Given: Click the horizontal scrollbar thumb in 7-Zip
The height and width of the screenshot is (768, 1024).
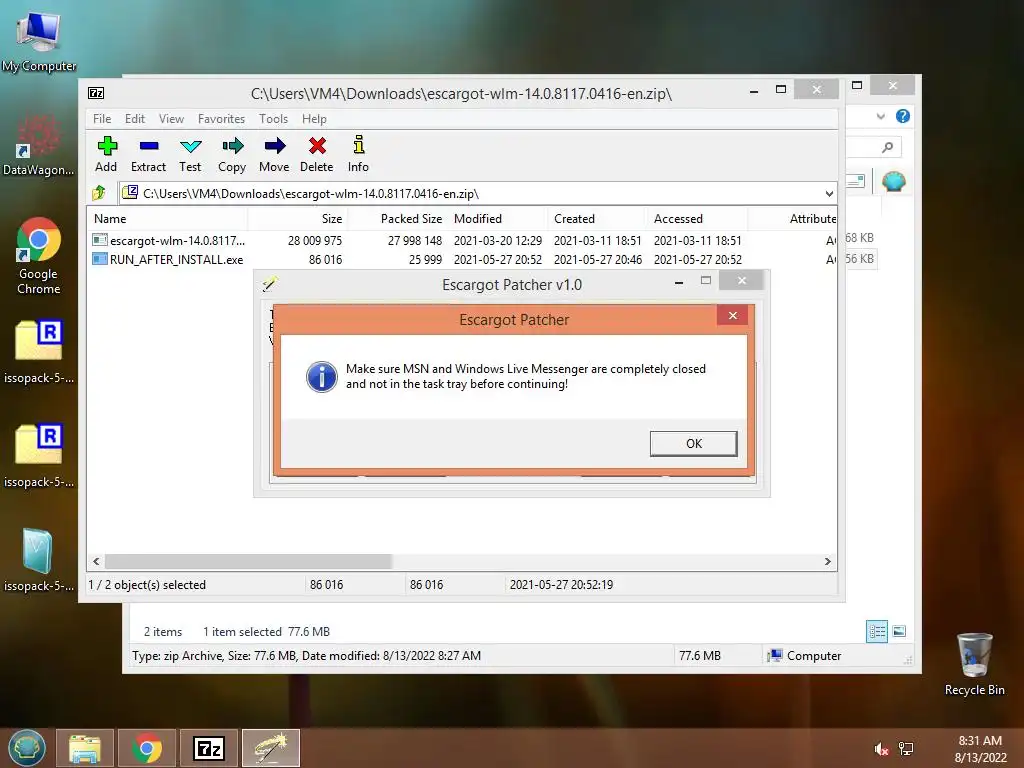Looking at the screenshot, I should [x=248, y=562].
